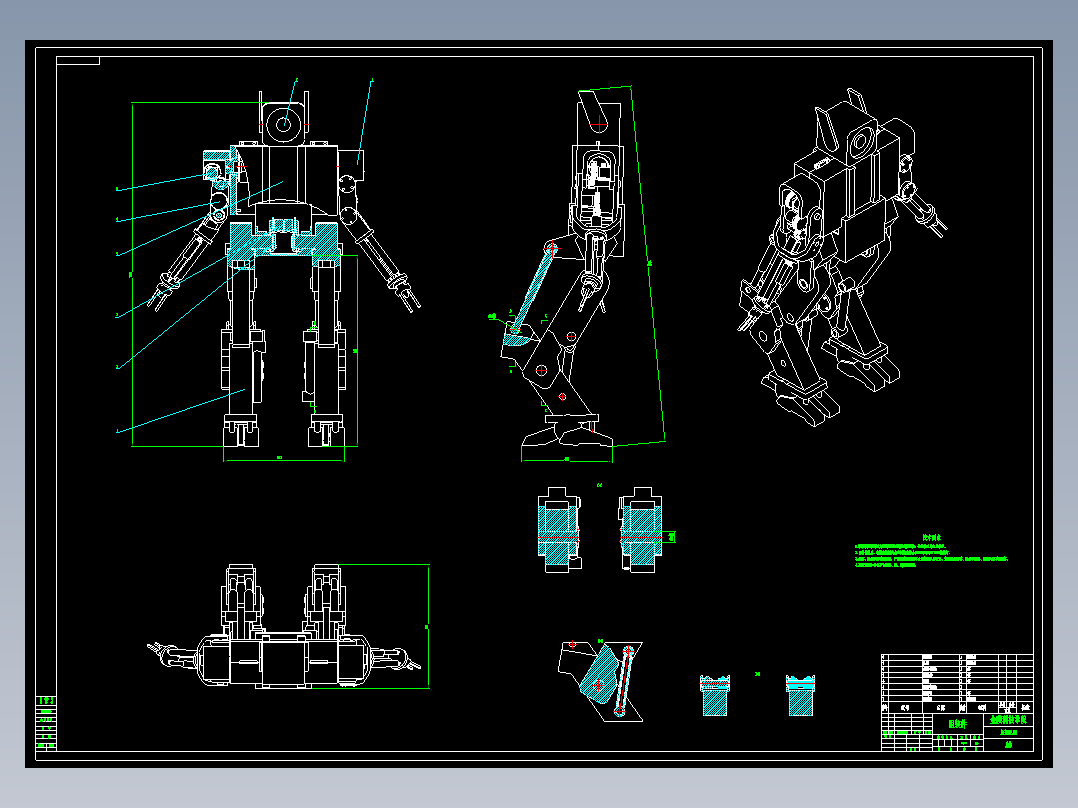
Task: Click the isometric robot model view
Action: pos(842,258)
